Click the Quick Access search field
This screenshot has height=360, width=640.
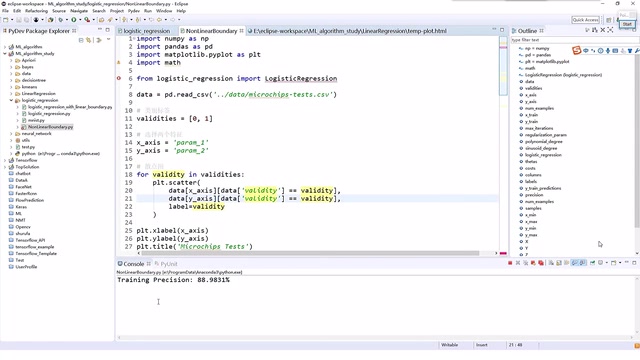pyautogui.click(x=585, y=20)
